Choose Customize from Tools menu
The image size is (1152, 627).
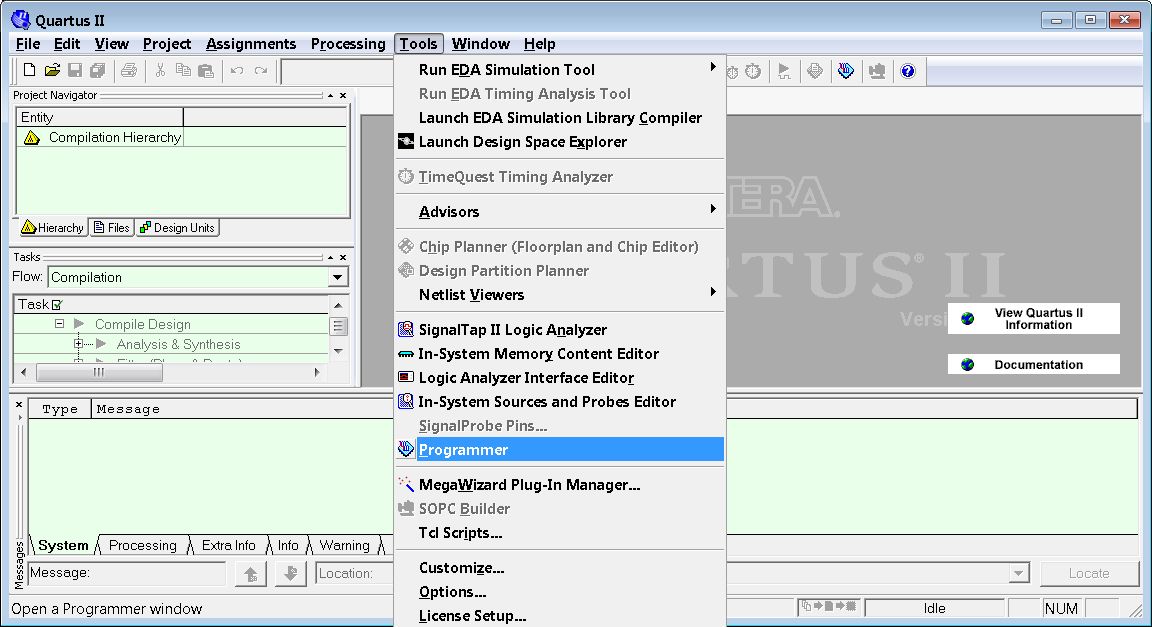tap(560, 567)
